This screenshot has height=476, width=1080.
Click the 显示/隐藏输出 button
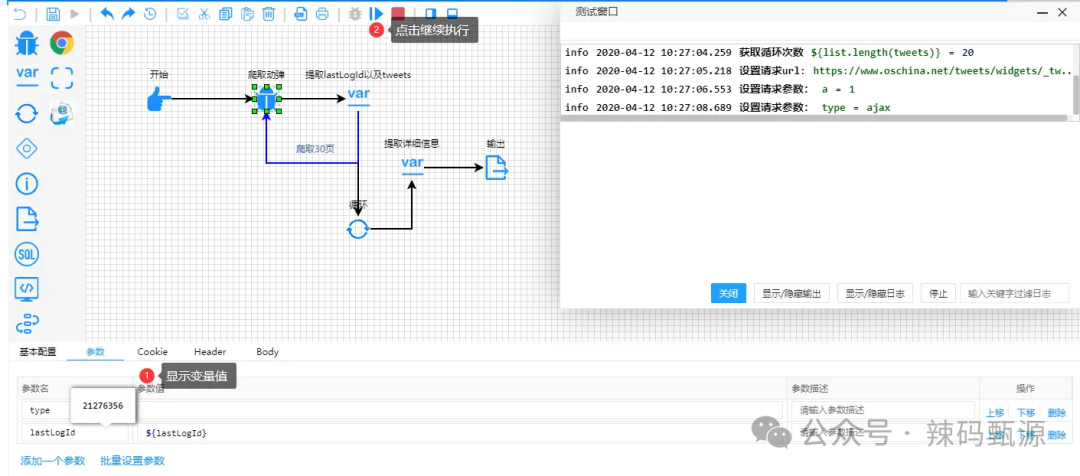coord(791,293)
